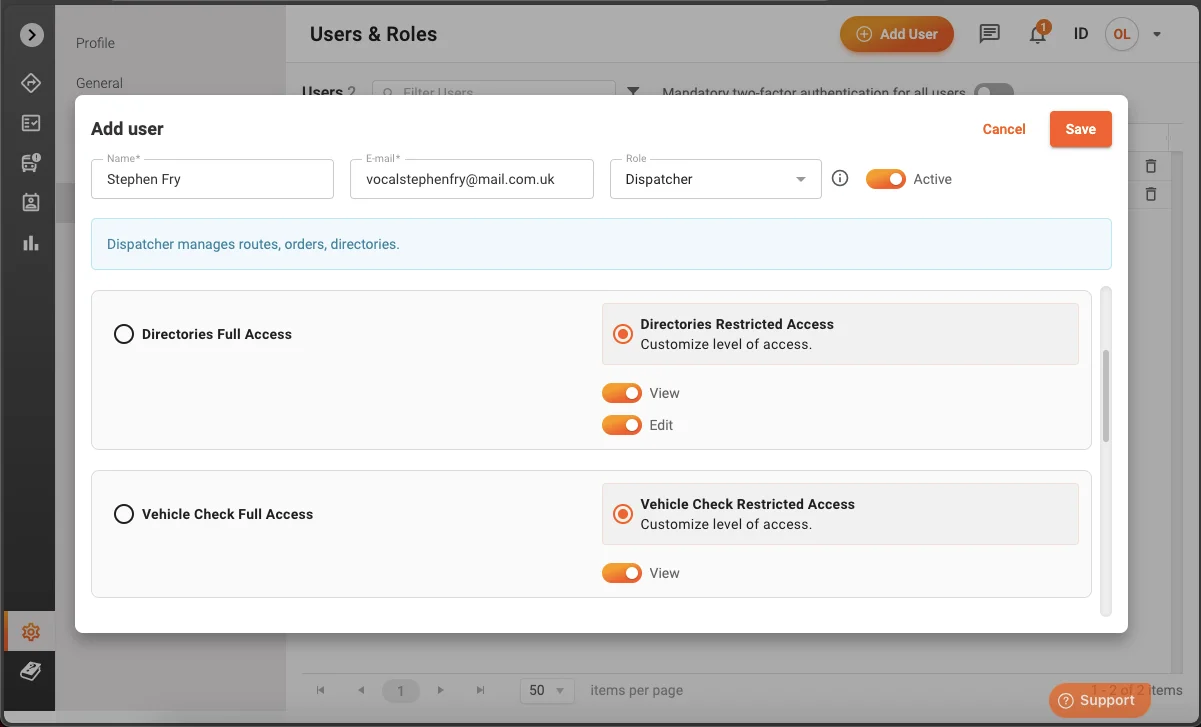Go to last page of pagination
The image size is (1201, 727).
480,690
